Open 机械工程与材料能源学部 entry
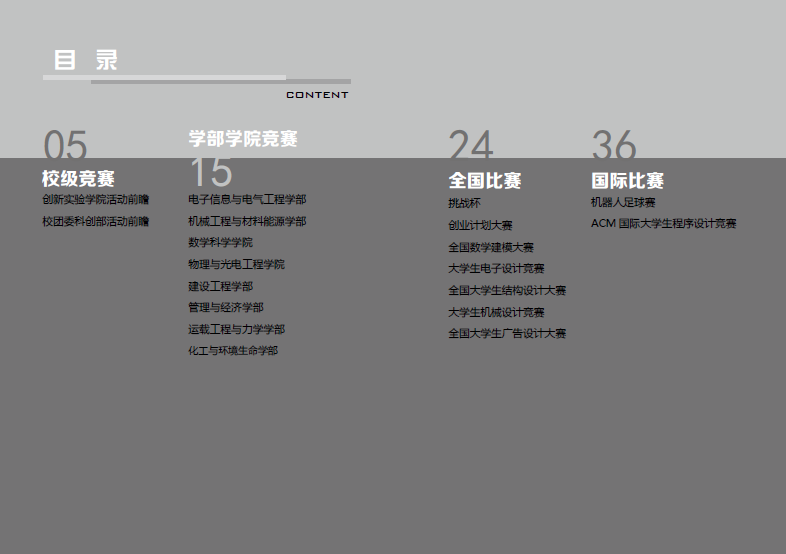The width and height of the screenshot is (786, 554). point(247,222)
